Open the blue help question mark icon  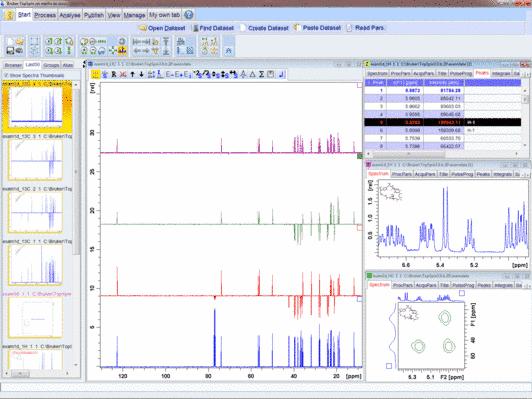(189, 15)
